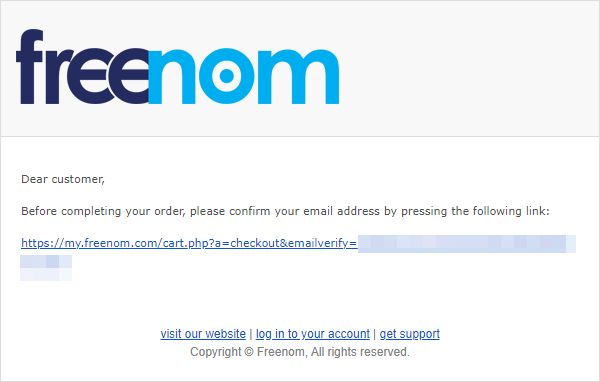Click the 'Before completing your order' sentence

pyautogui.click(x=285, y=211)
